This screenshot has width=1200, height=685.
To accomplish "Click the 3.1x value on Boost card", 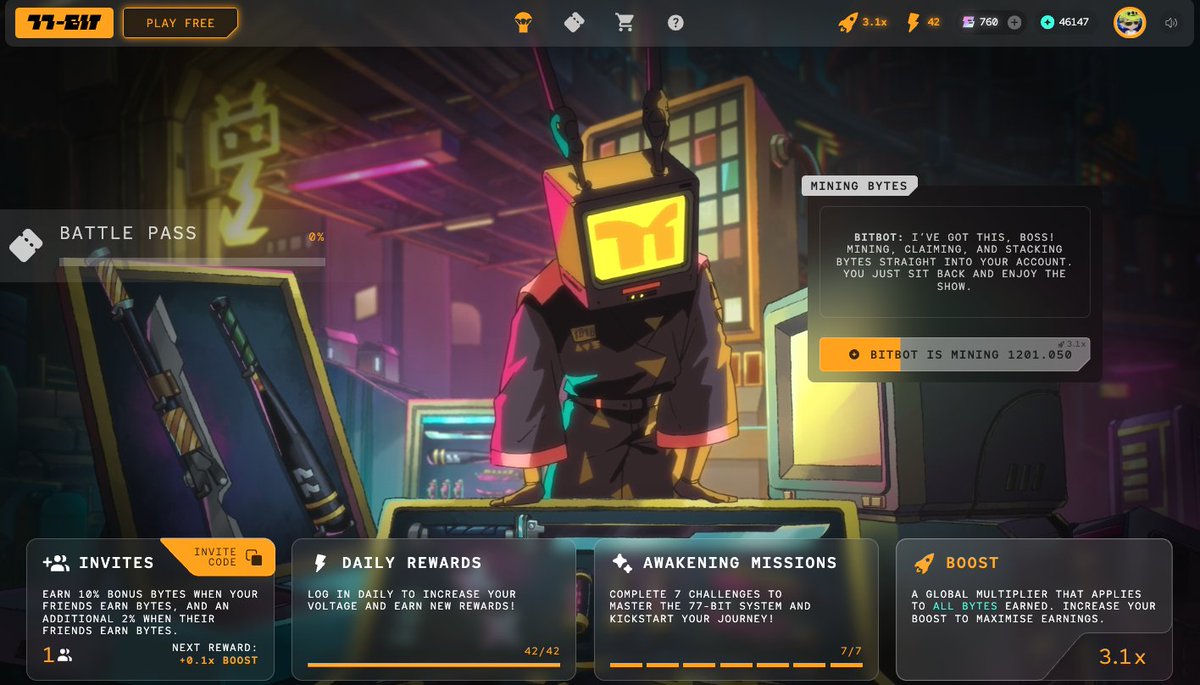I will [x=1122, y=657].
